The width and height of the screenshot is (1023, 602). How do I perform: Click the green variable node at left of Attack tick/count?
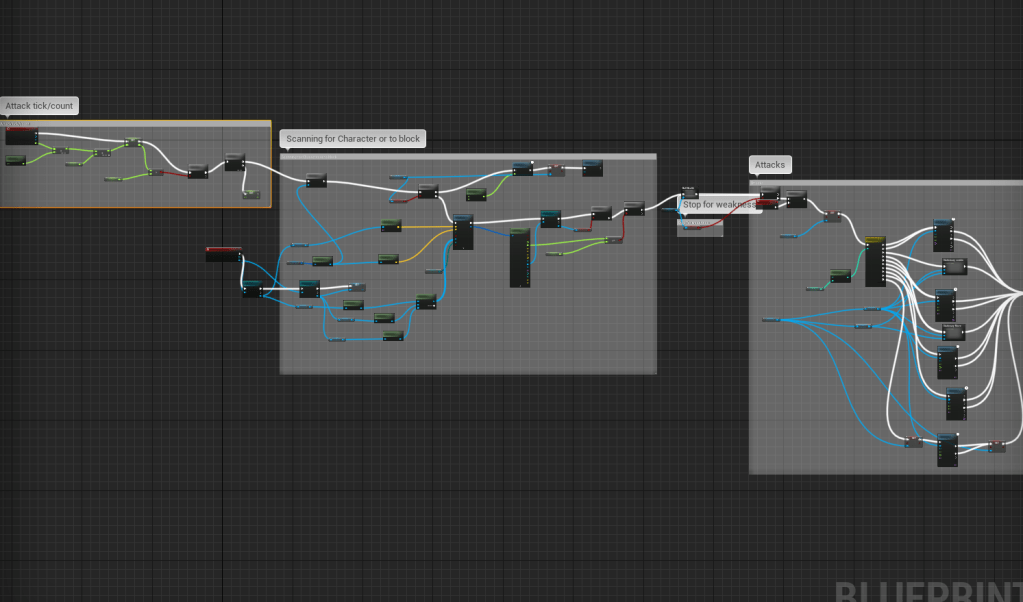tap(15, 160)
